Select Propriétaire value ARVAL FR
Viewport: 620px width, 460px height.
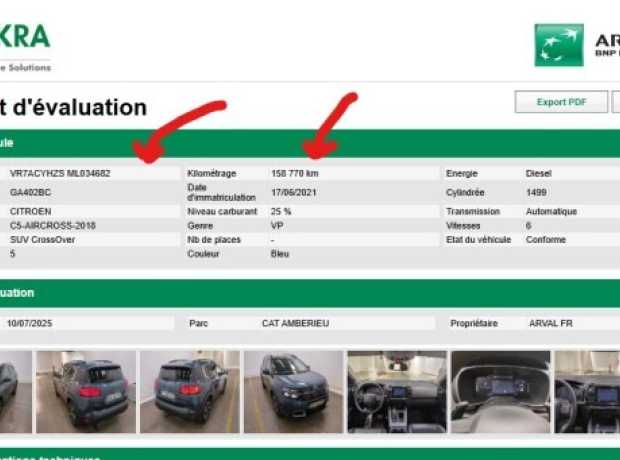coord(551,323)
